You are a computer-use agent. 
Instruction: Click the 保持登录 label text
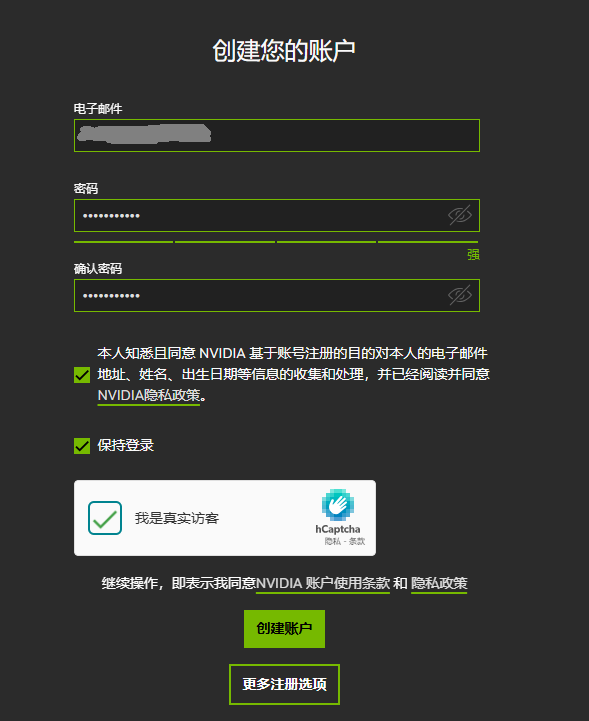(x=126, y=446)
